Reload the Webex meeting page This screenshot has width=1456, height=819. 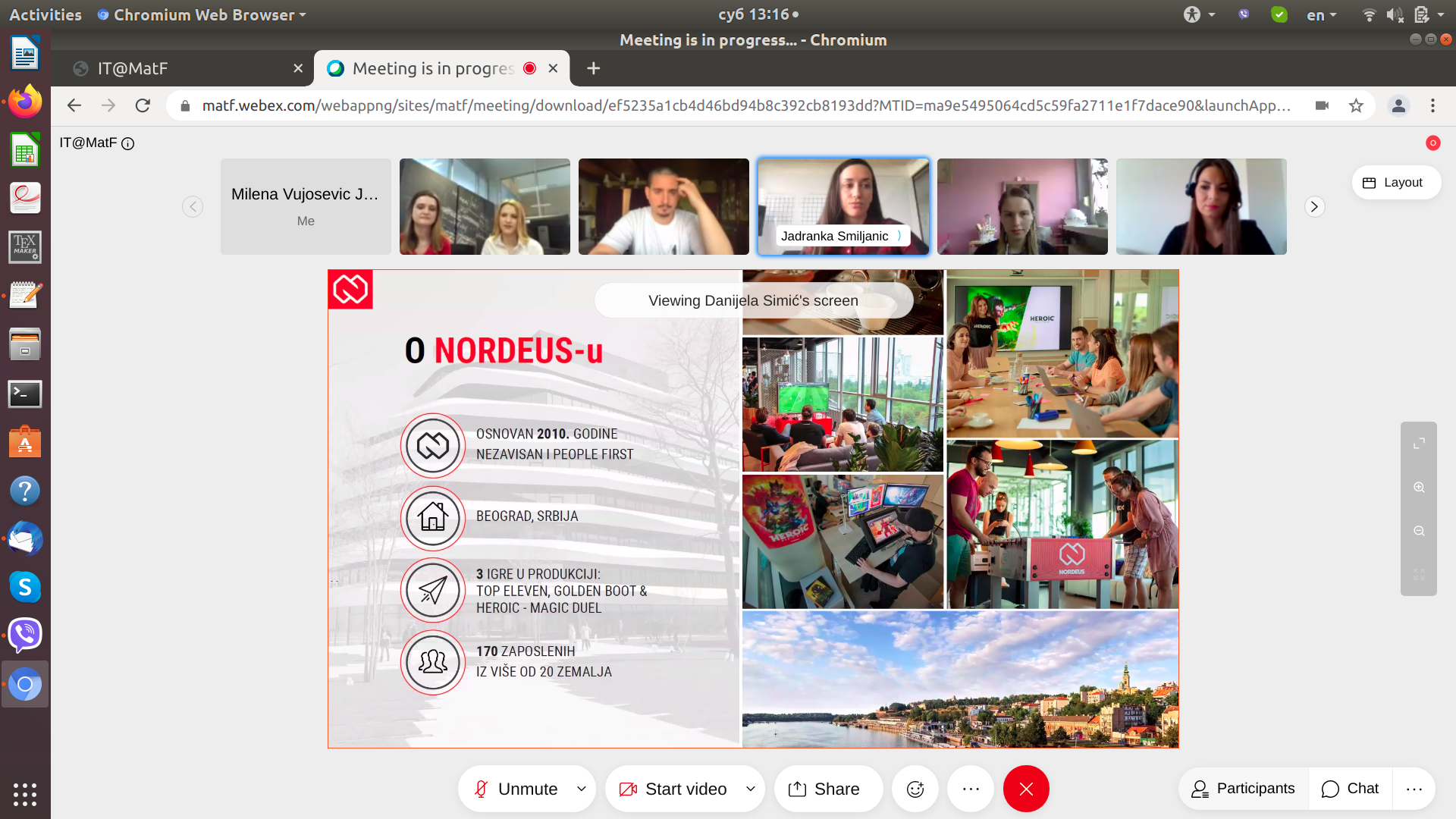point(143,105)
